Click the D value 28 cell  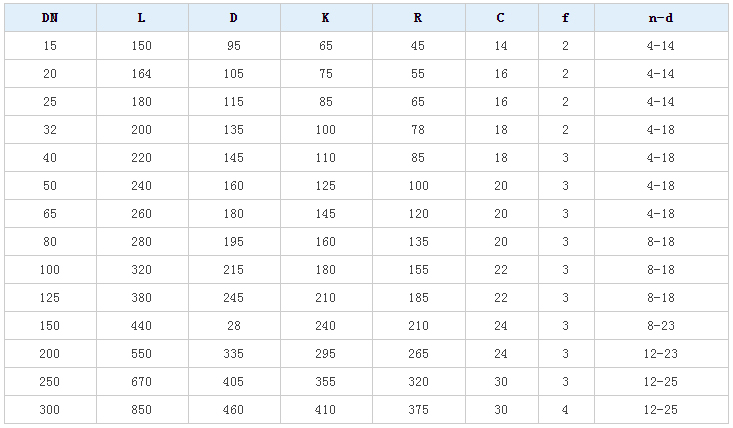pyautogui.click(x=233, y=326)
